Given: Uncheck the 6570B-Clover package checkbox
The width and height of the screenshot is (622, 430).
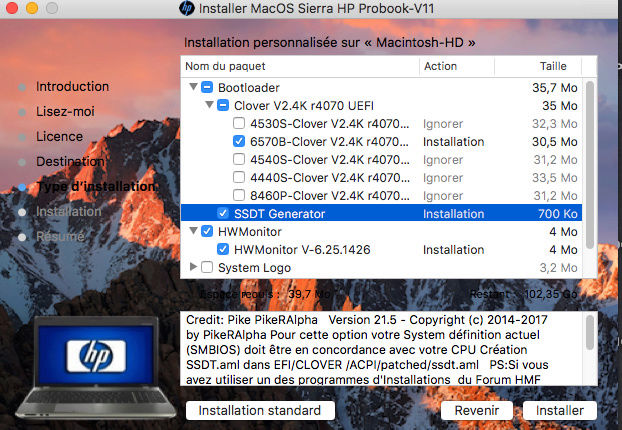Looking at the screenshot, I should (x=239, y=141).
